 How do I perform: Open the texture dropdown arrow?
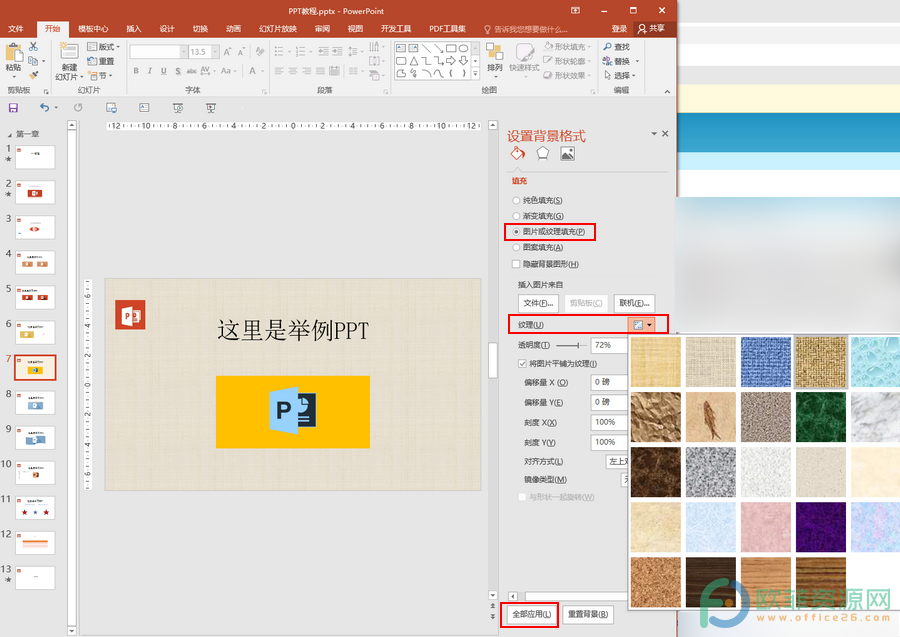pyautogui.click(x=649, y=325)
